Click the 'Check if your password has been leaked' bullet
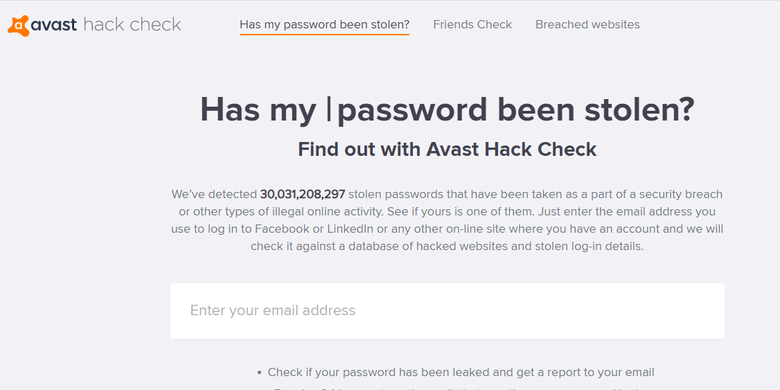This screenshot has width=780, height=390. pyautogui.click(x=461, y=373)
